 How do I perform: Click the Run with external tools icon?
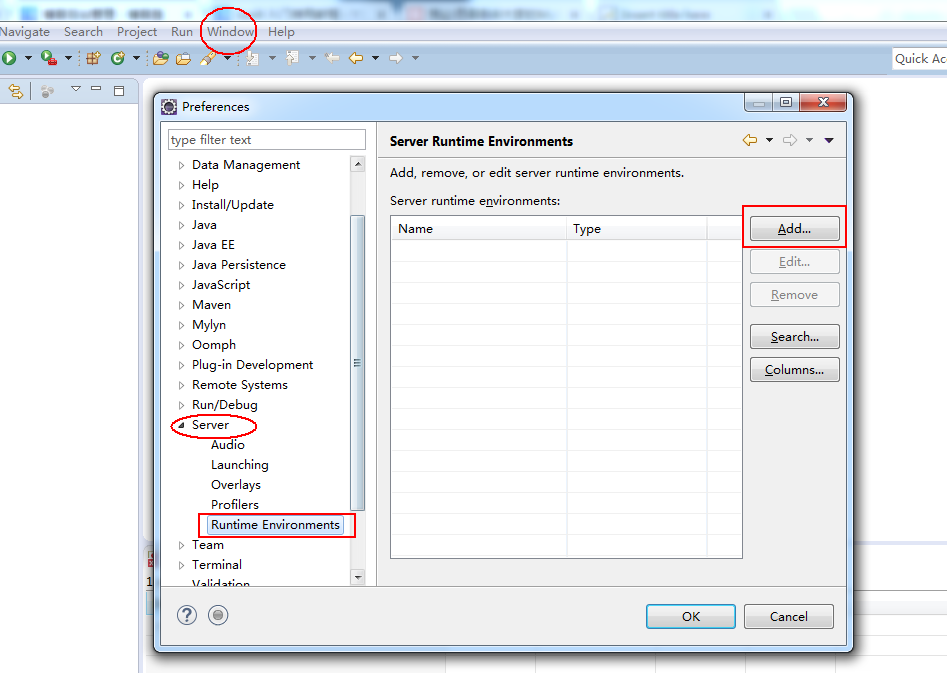point(49,58)
